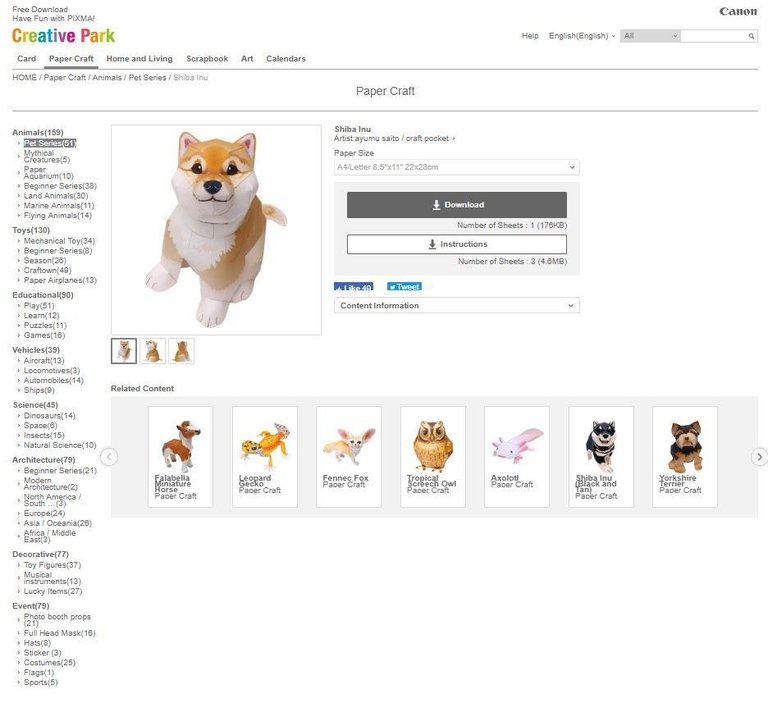
Task: Click the Creative Park logo
Action: coord(63,36)
